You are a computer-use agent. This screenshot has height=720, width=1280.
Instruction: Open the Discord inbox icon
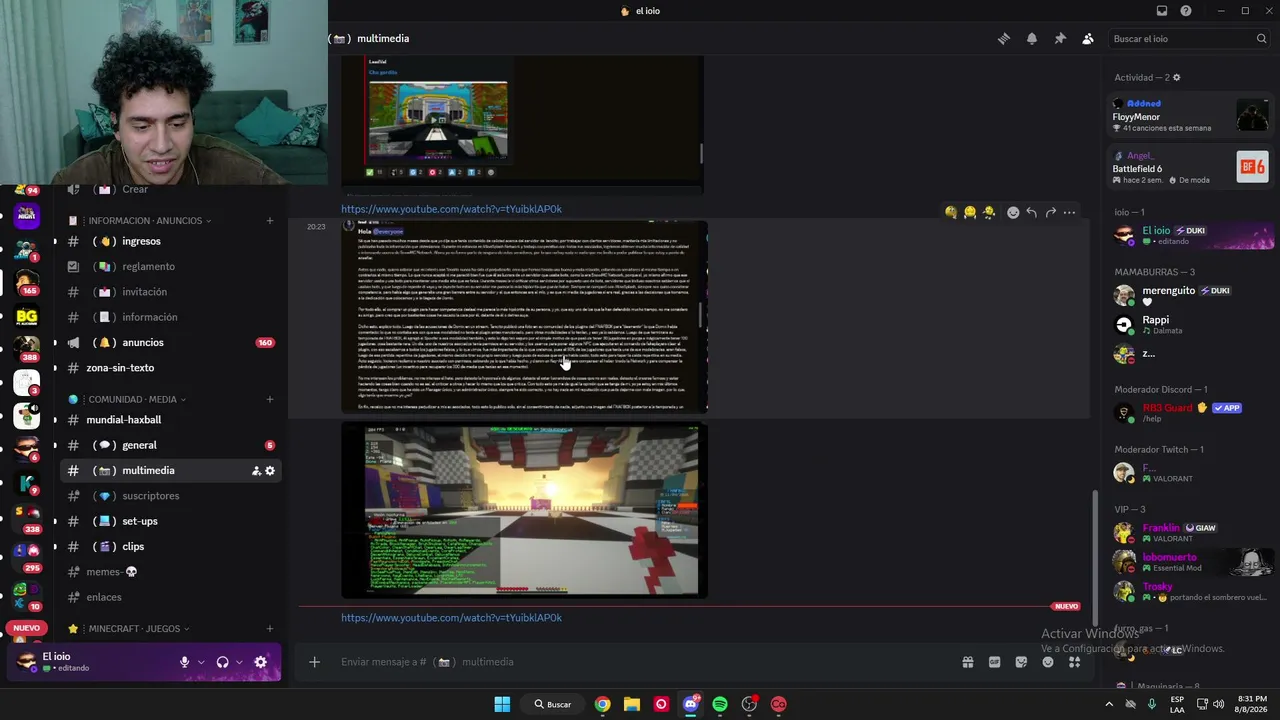1162,11
